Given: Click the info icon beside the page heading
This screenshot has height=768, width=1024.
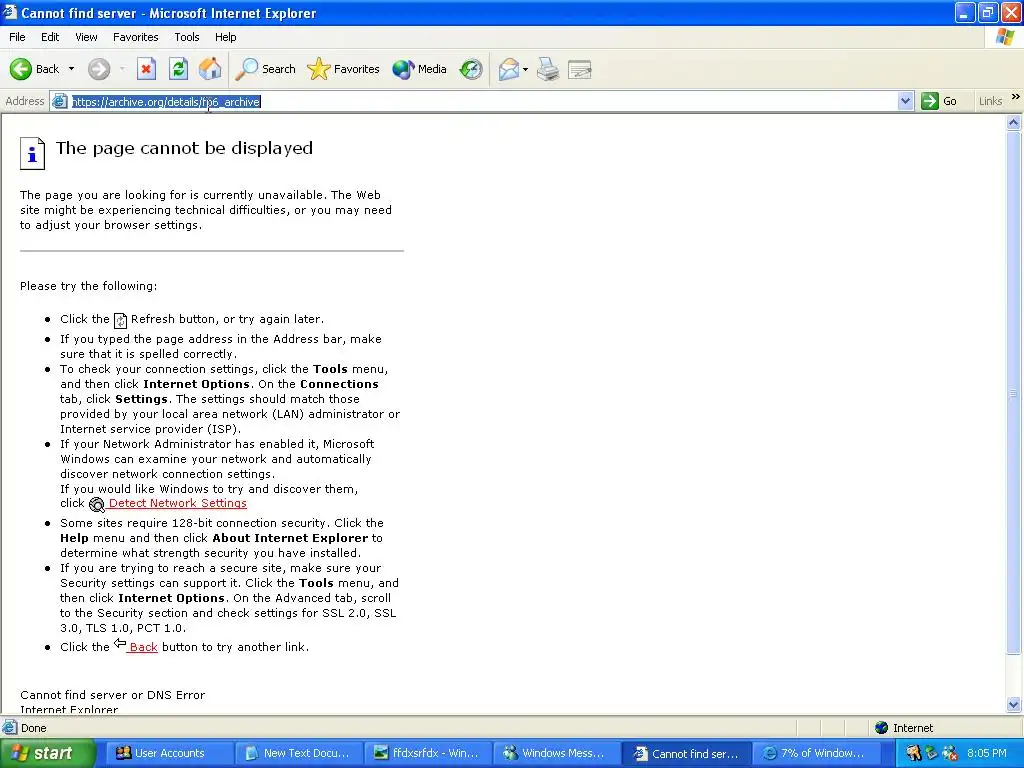Looking at the screenshot, I should click(x=32, y=153).
